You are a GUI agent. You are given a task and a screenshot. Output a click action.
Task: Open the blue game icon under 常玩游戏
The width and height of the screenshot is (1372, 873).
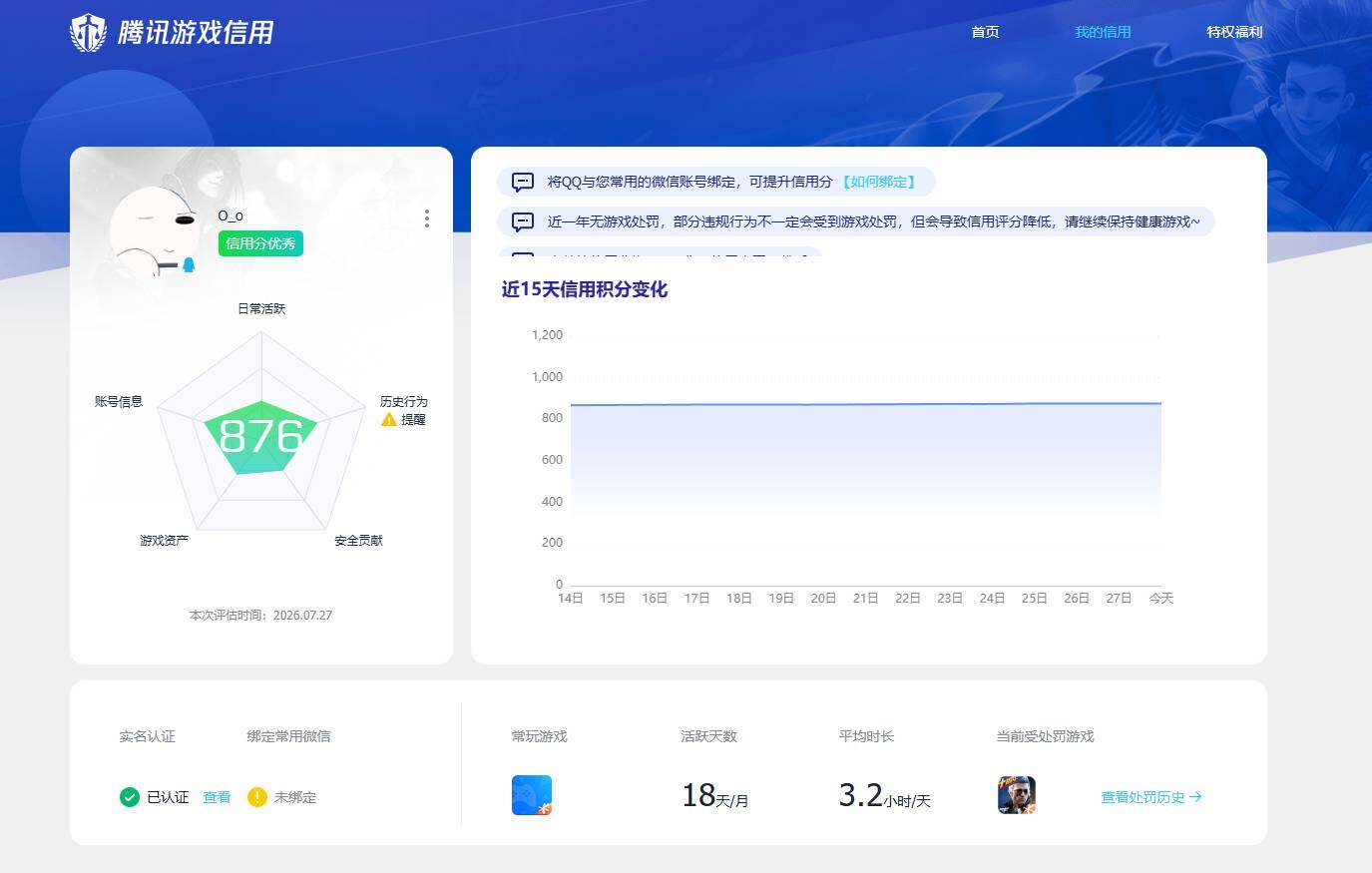click(x=532, y=795)
